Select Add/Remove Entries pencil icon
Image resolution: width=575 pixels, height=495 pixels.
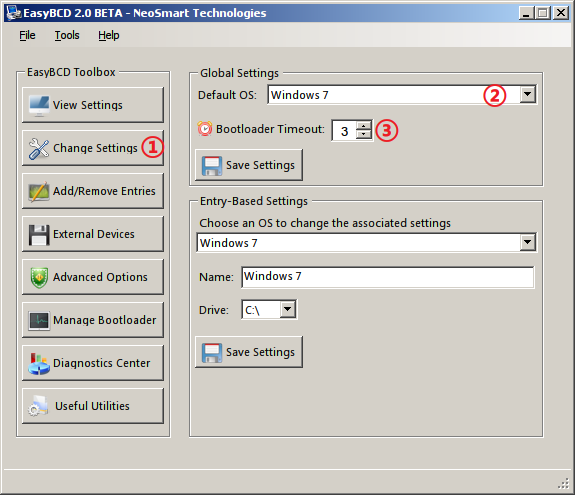pyautogui.click(x=39, y=191)
